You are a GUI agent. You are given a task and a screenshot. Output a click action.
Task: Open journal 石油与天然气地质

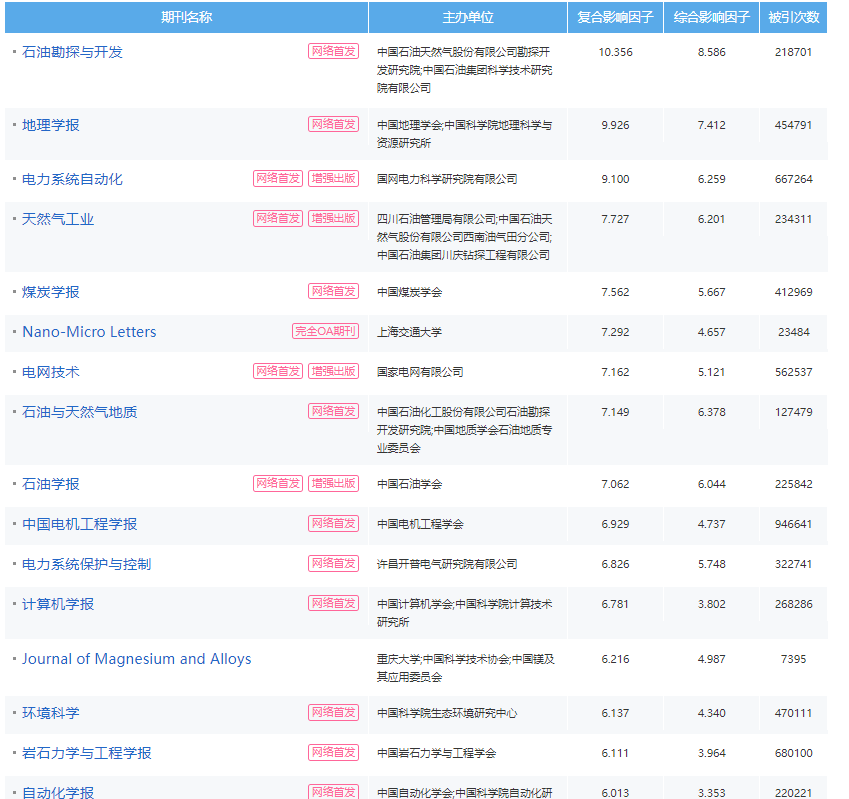(79, 412)
